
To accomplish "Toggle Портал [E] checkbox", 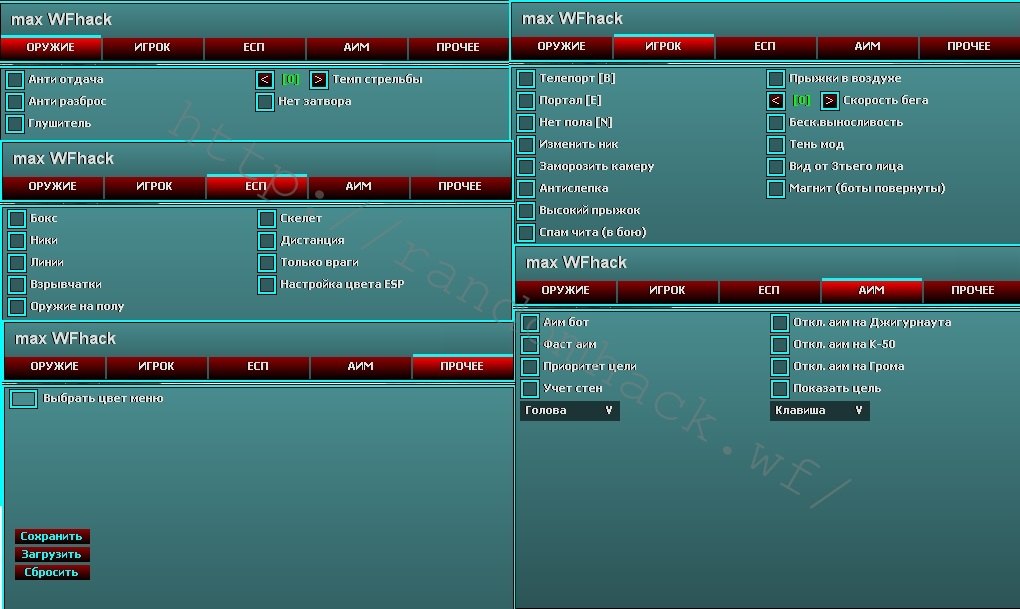I will (x=526, y=100).
